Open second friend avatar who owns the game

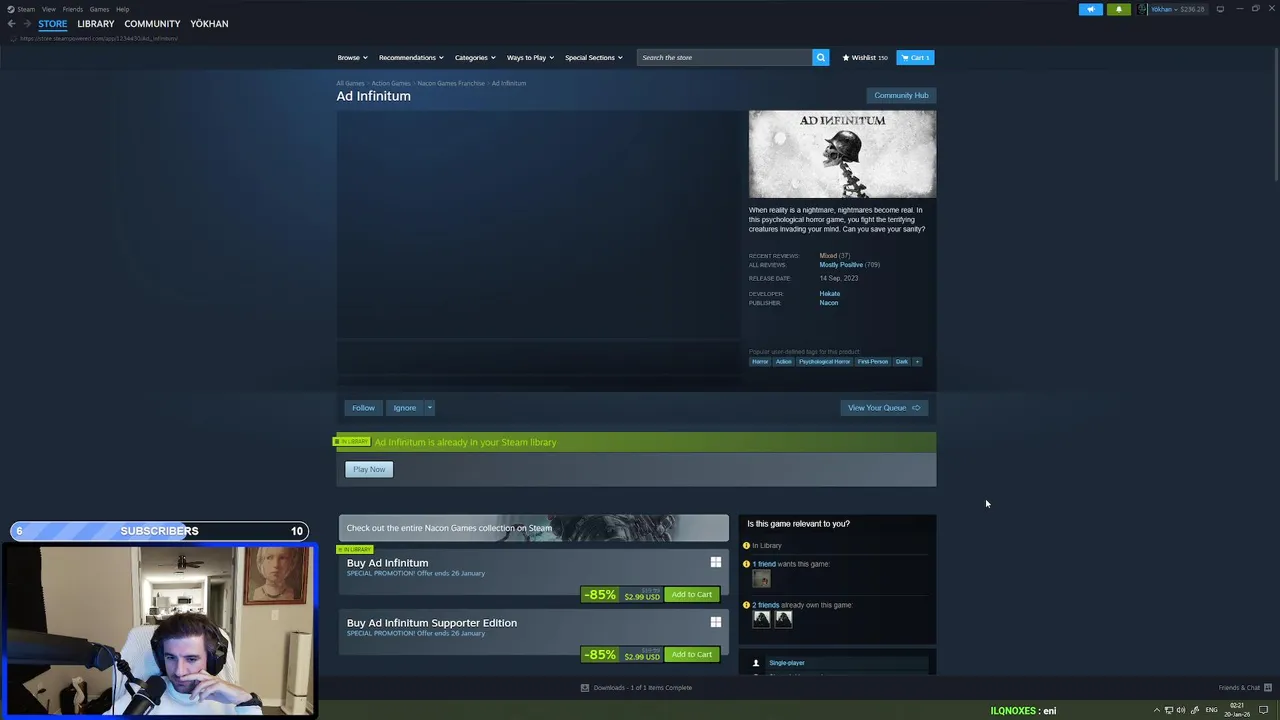click(x=783, y=619)
